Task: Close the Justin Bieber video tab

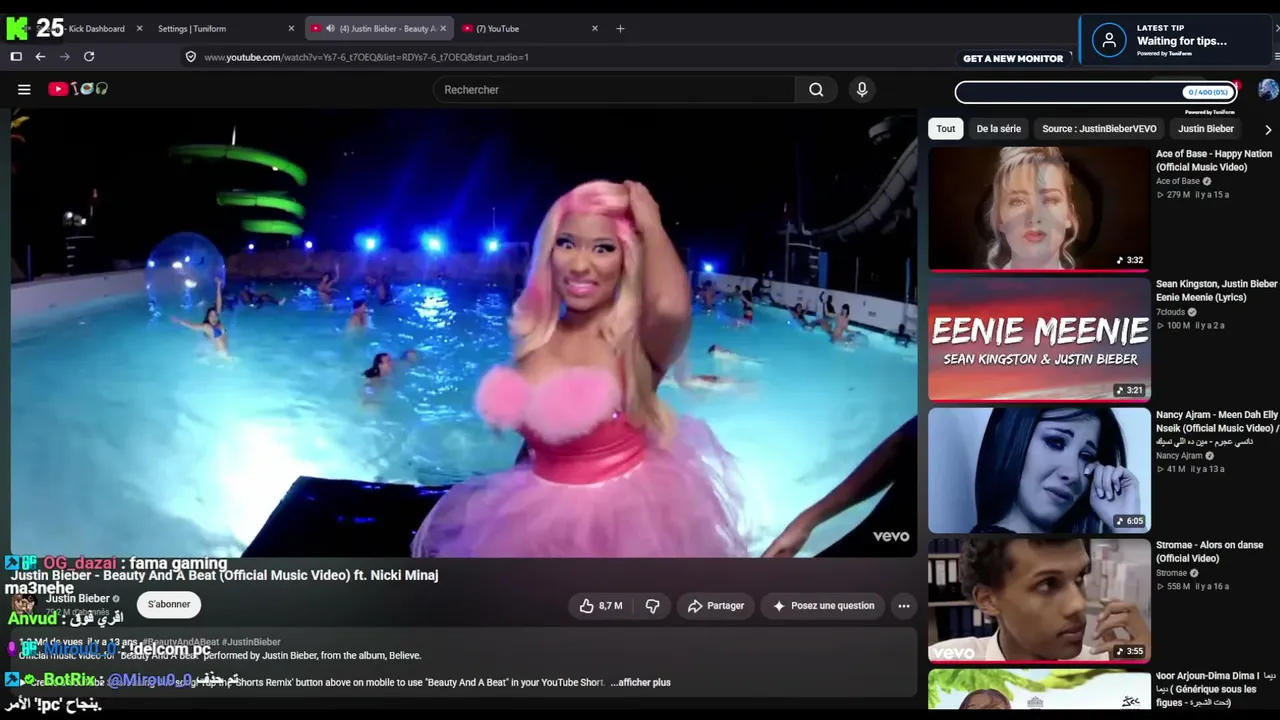Action: [x=443, y=28]
